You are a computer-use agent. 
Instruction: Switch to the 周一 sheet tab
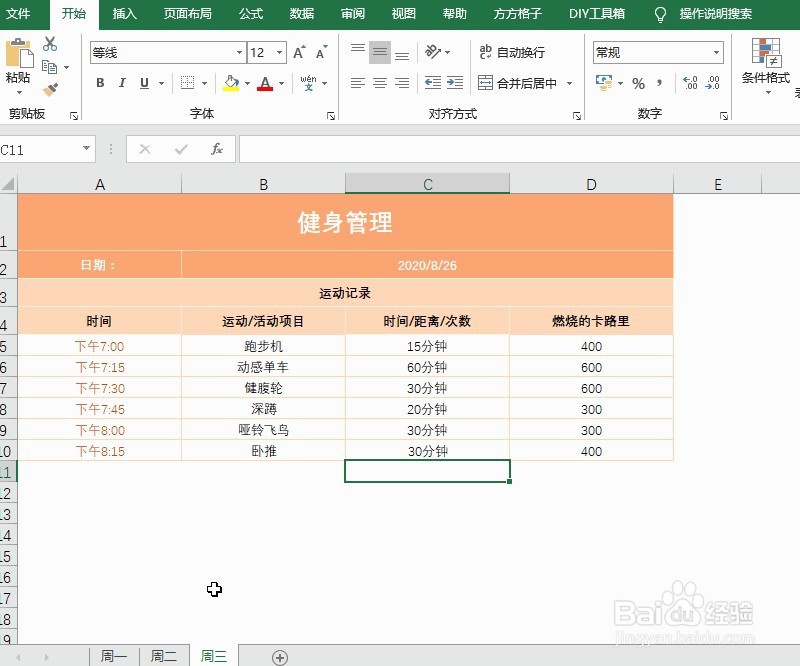[x=113, y=655]
